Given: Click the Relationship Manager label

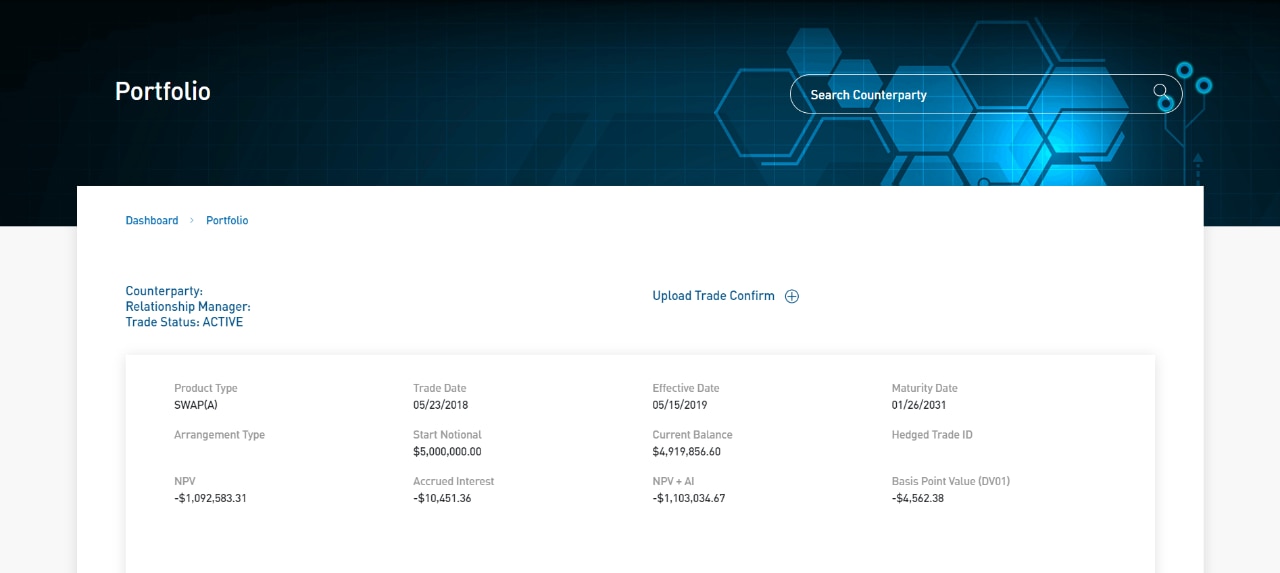Looking at the screenshot, I should pyautogui.click(x=188, y=307).
